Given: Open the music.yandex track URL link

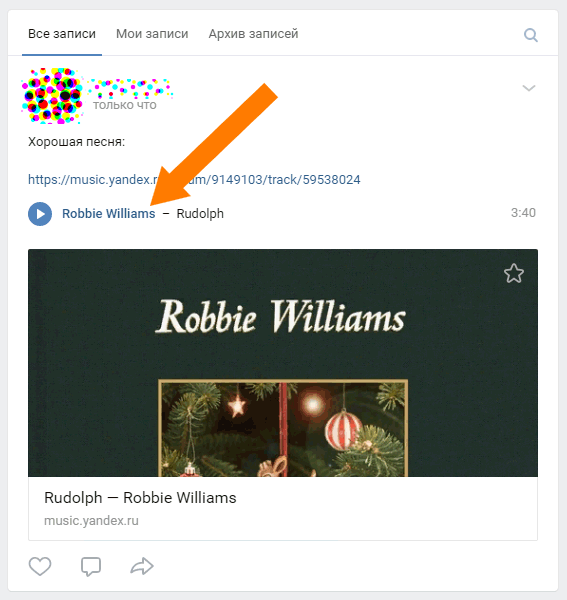Looking at the screenshot, I should 194,179.
